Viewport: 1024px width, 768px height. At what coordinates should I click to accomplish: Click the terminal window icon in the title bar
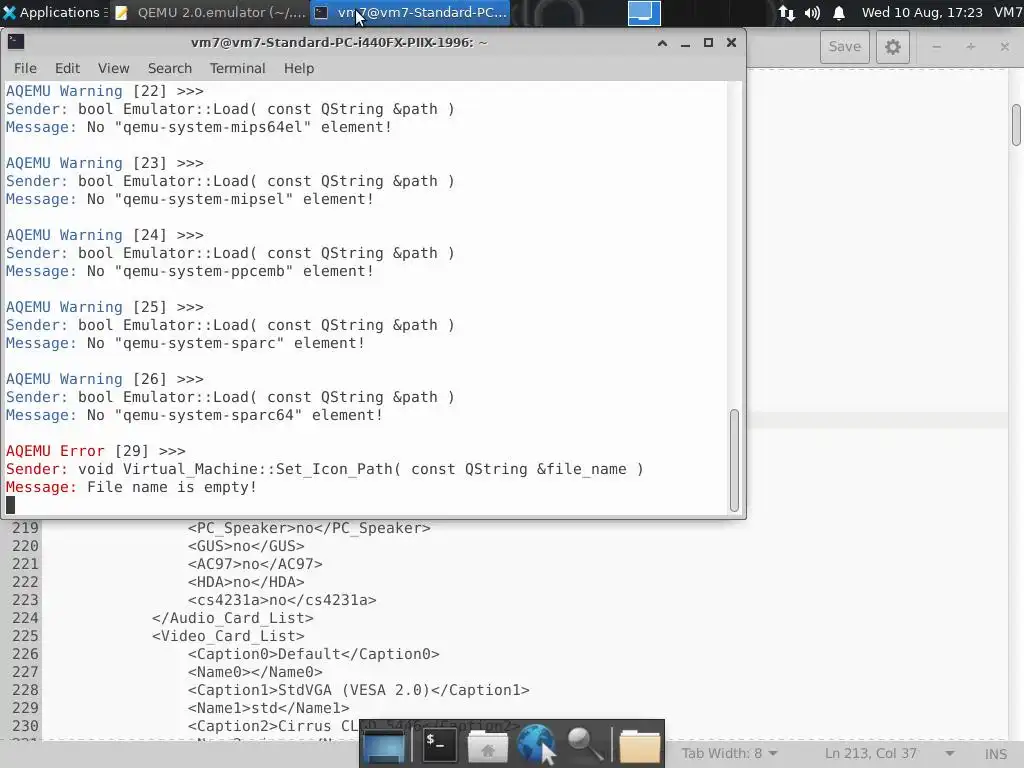click(16, 42)
